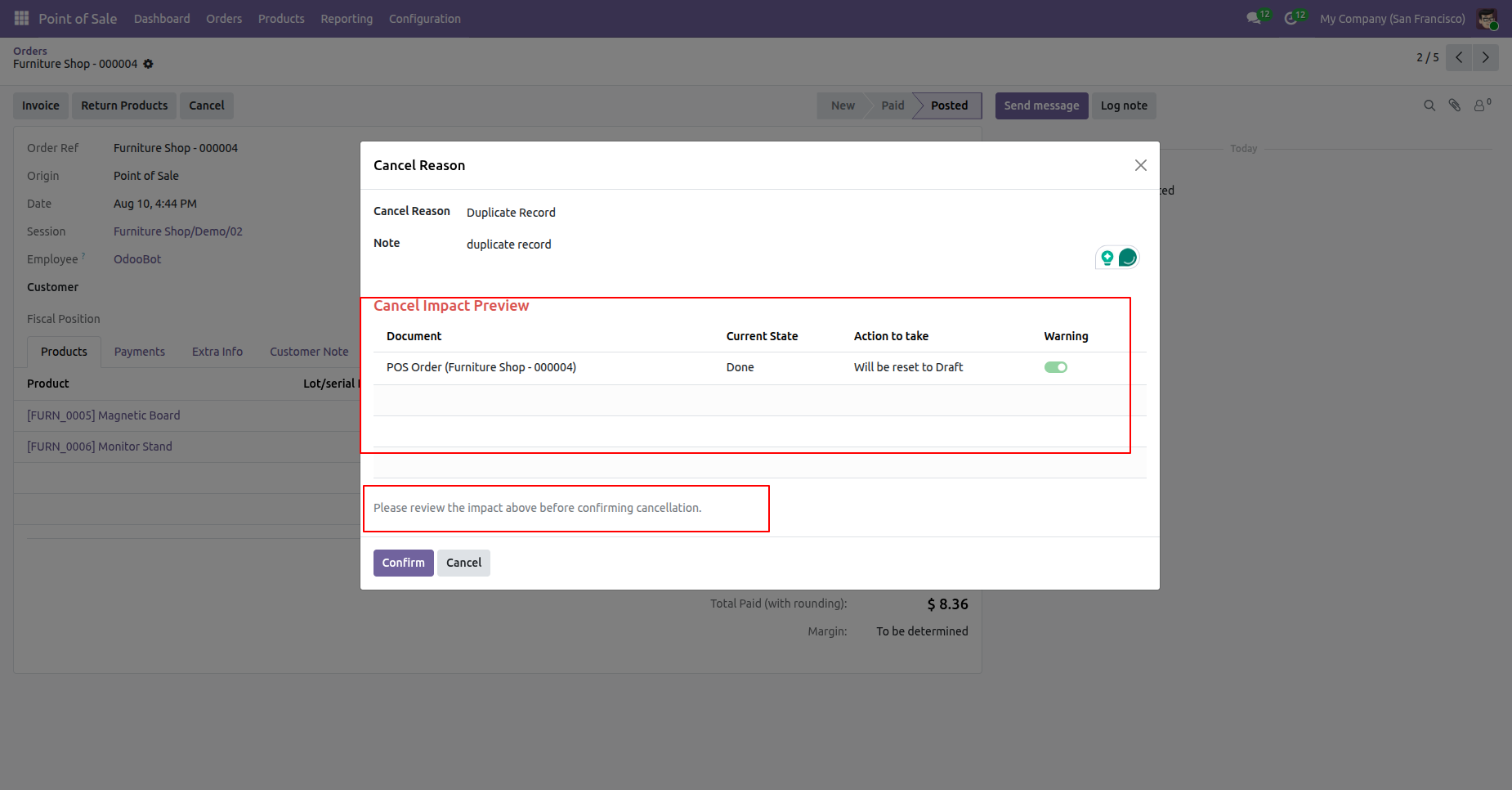
Task: Click the green grammar assistant icon
Action: pos(1128,258)
